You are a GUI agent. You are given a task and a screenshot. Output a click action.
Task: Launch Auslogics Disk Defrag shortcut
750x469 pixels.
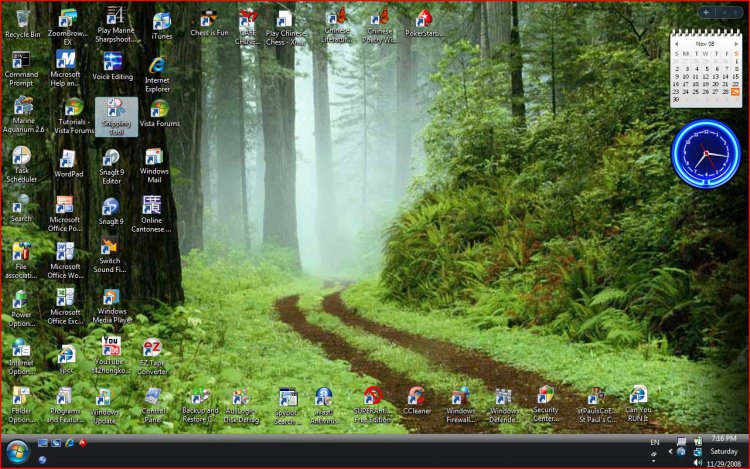coord(241,406)
